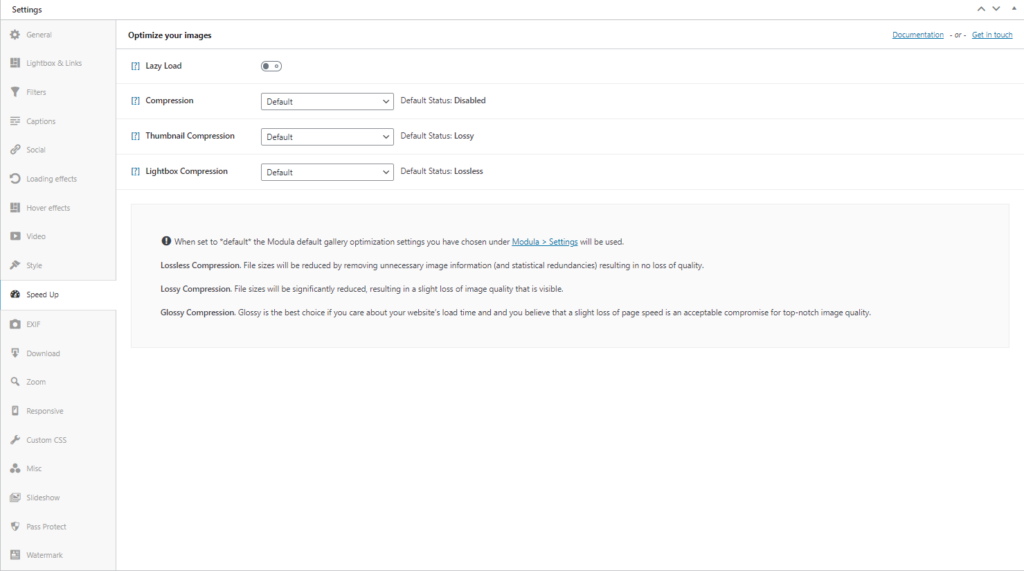
Task: Collapse the Settings panel with triangle toggle
Action: pyautogui.click(x=1012, y=9)
